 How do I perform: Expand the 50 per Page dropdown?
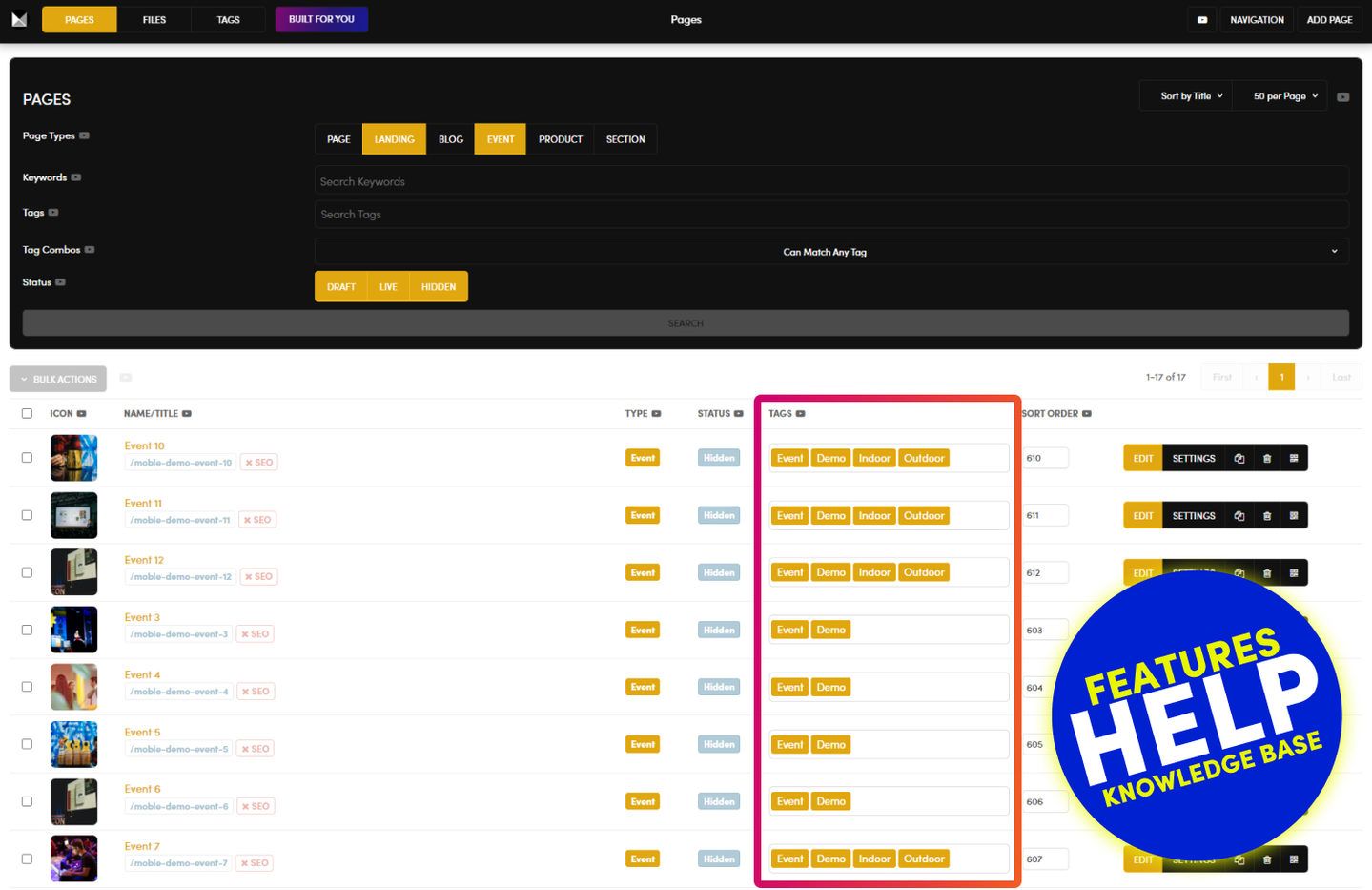(1284, 96)
